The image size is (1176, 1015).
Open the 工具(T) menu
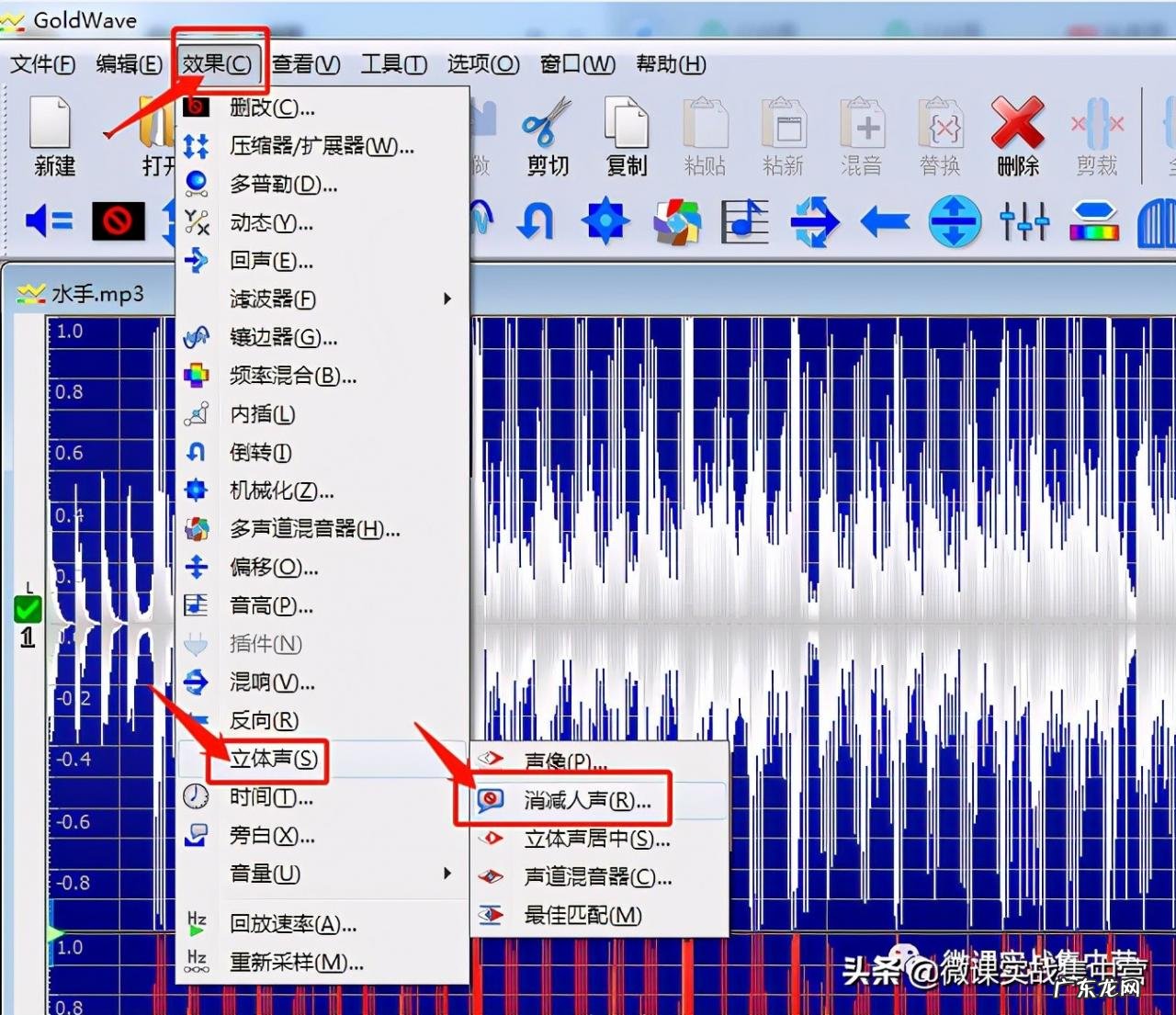coord(393,64)
